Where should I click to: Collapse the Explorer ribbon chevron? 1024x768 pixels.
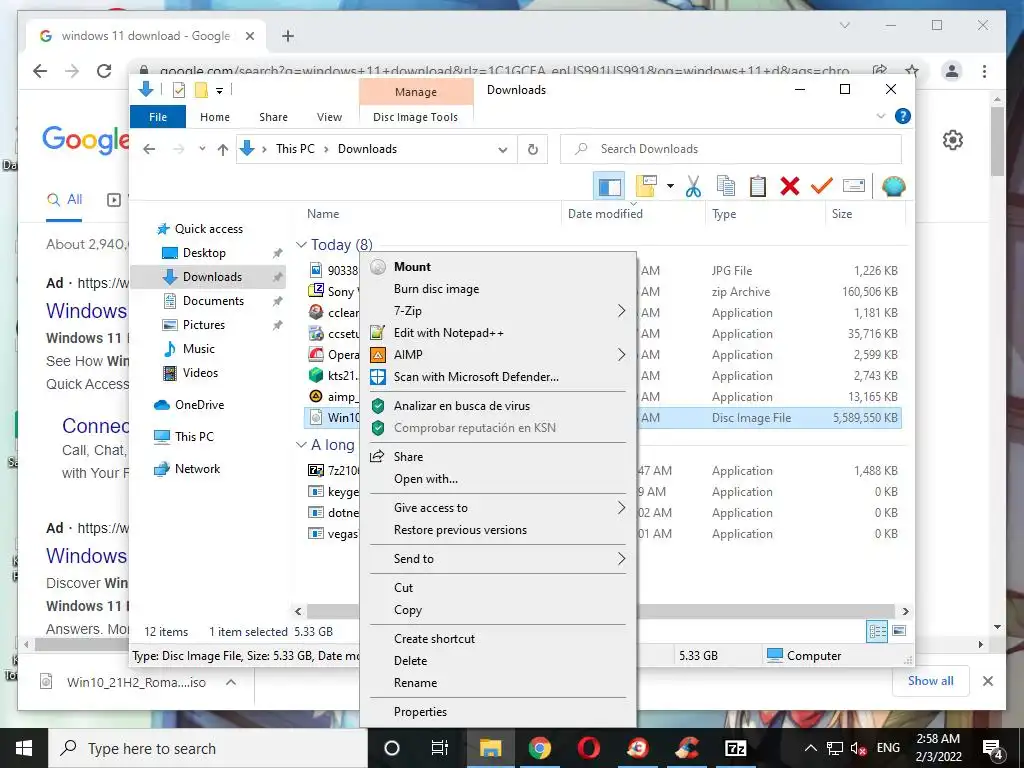point(880,116)
